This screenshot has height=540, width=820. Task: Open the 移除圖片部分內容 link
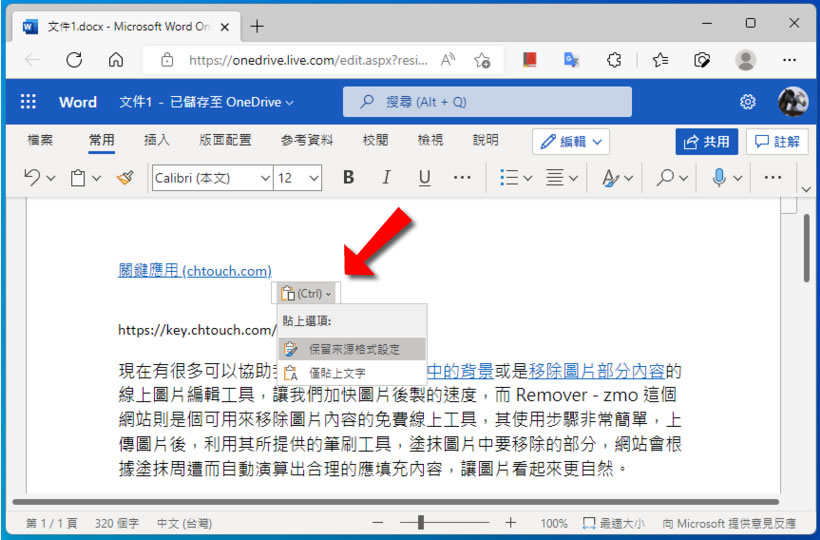(597, 372)
